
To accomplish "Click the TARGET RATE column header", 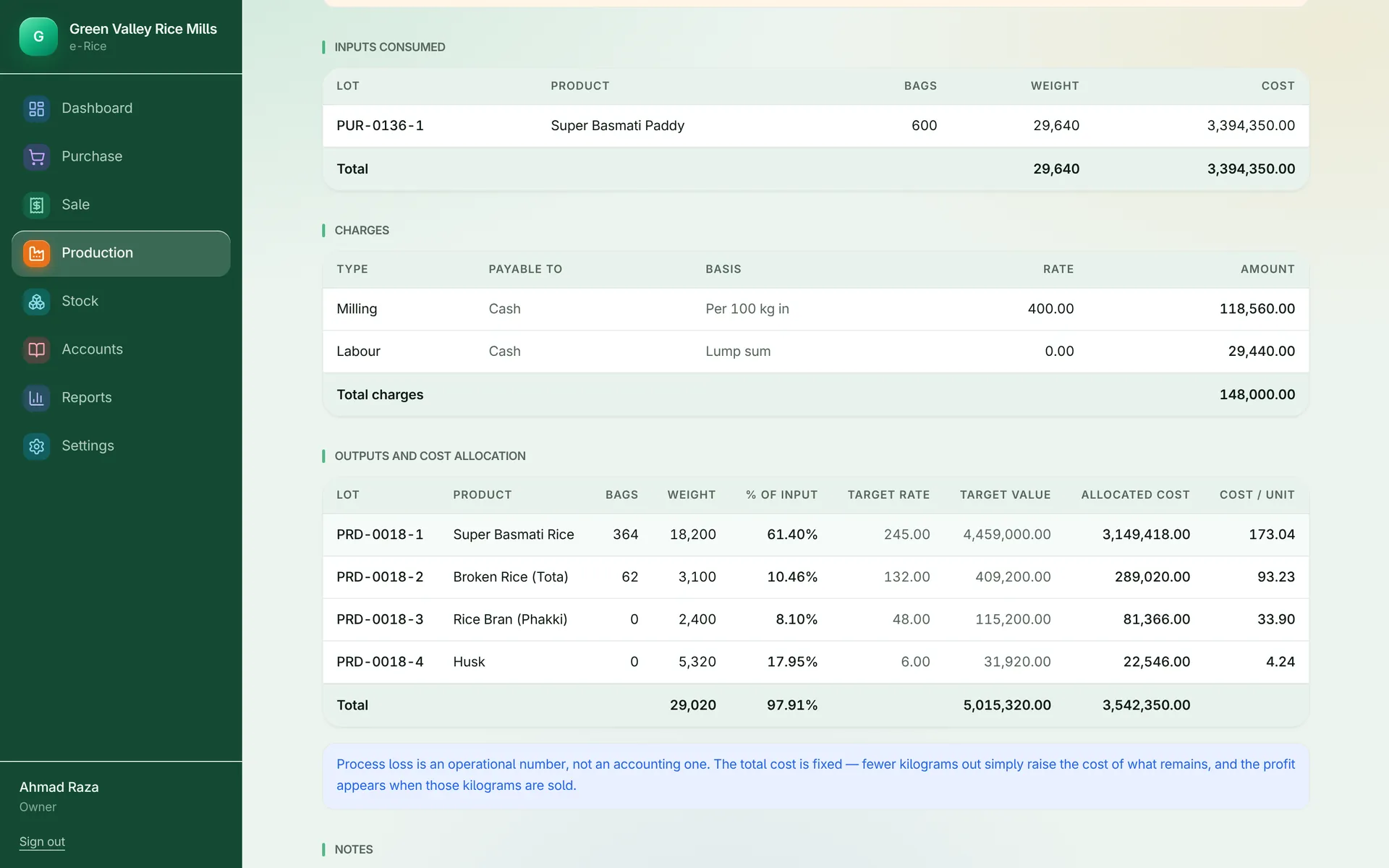I will pos(888,495).
